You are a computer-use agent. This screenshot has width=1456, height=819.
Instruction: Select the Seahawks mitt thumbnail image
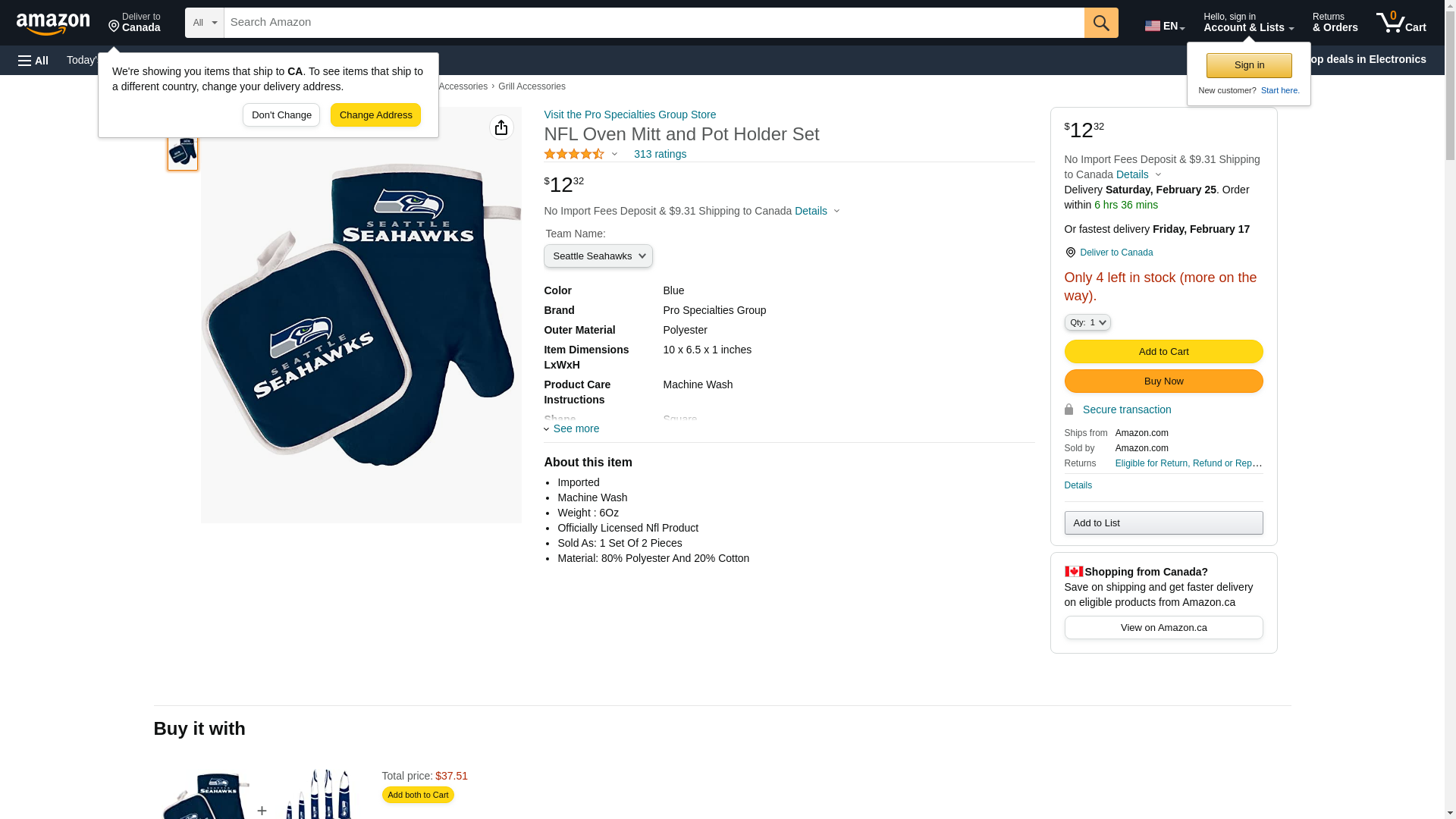coord(183,152)
